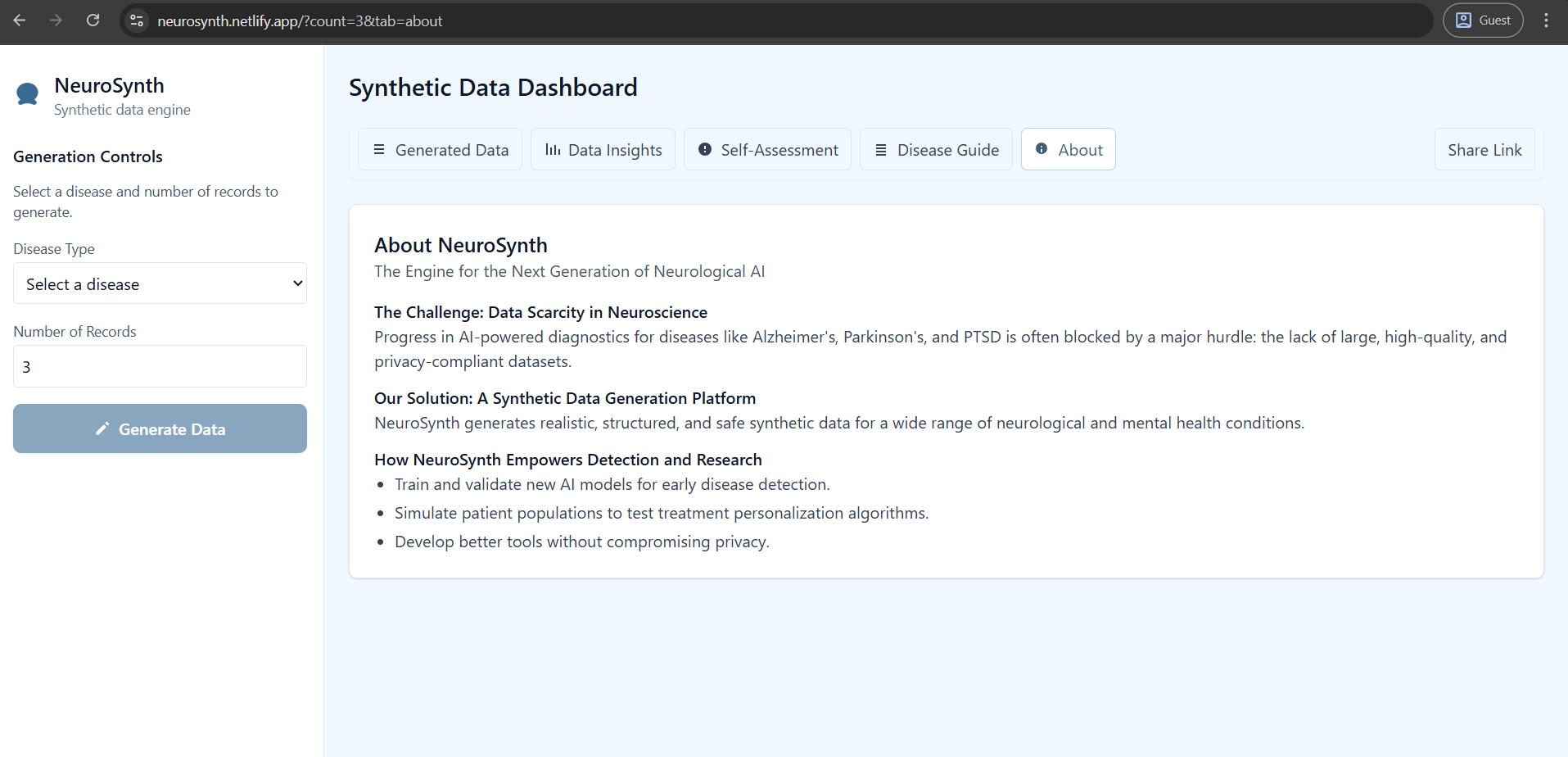This screenshot has height=757, width=1568.
Task: Go back using browser back arrow
Action: click(20, 20)
